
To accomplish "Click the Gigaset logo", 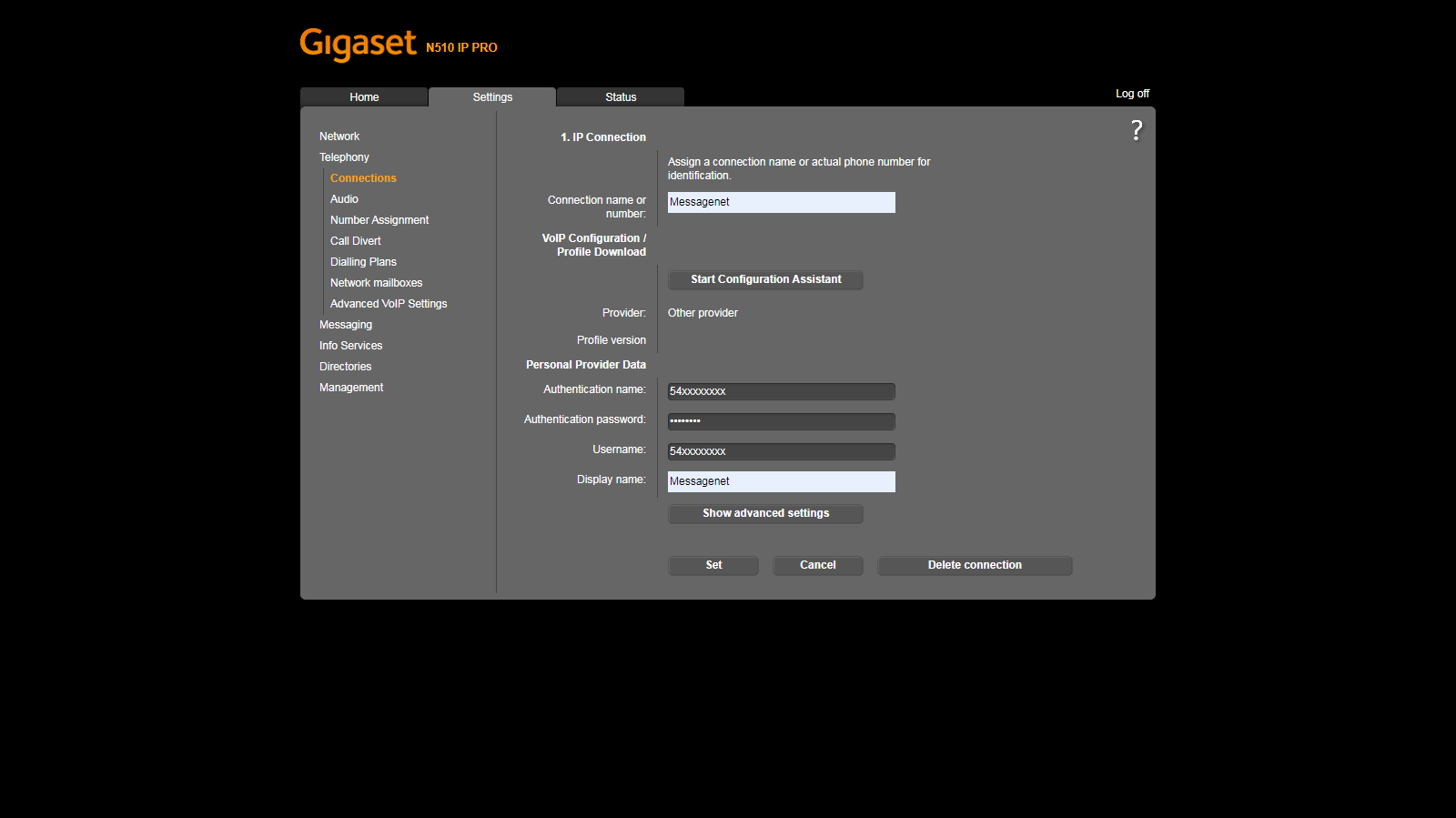I will click(x=358, y=45).
